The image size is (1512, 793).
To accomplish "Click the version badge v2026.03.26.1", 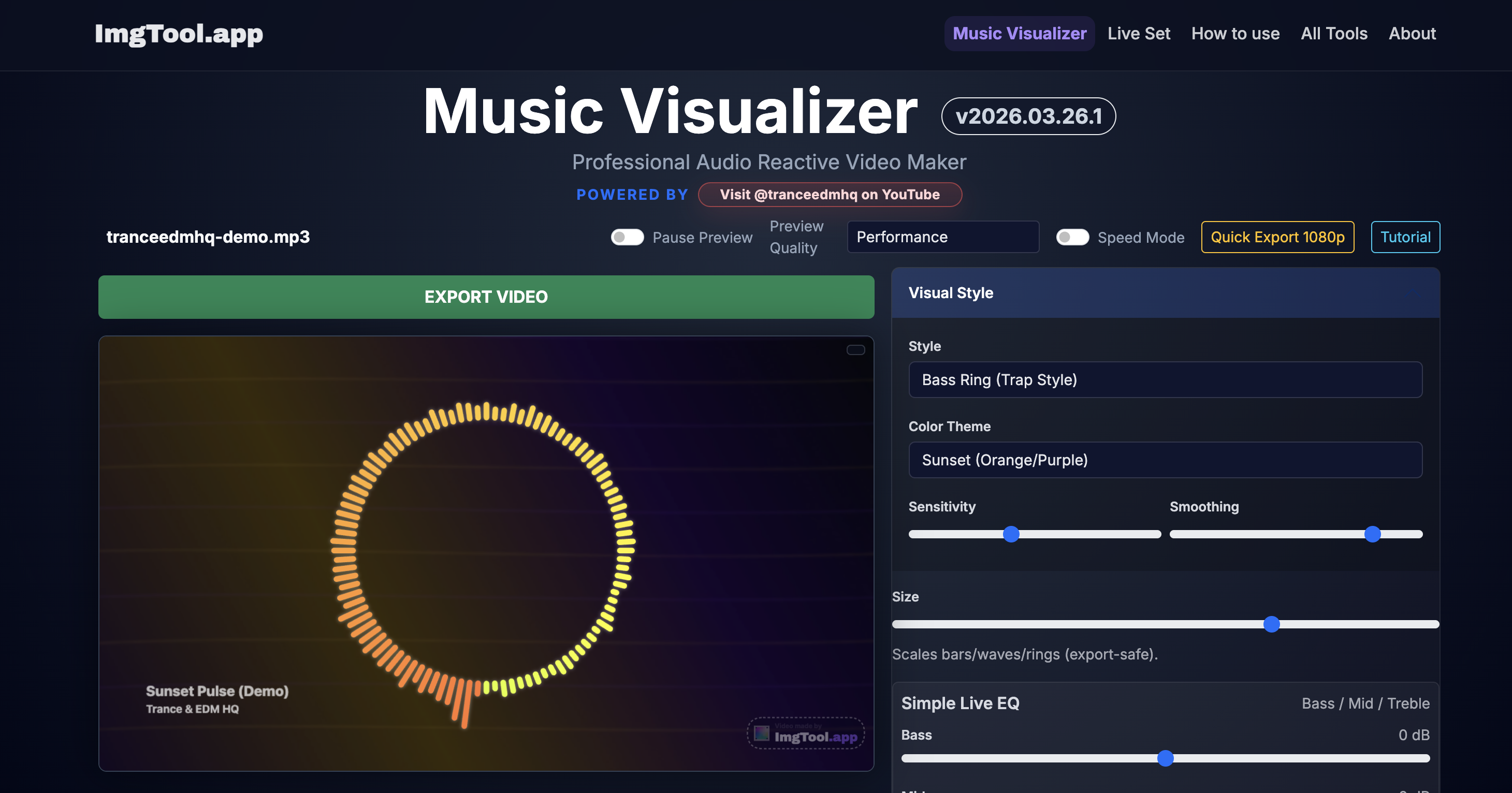I will click(x=1028, y=115).
